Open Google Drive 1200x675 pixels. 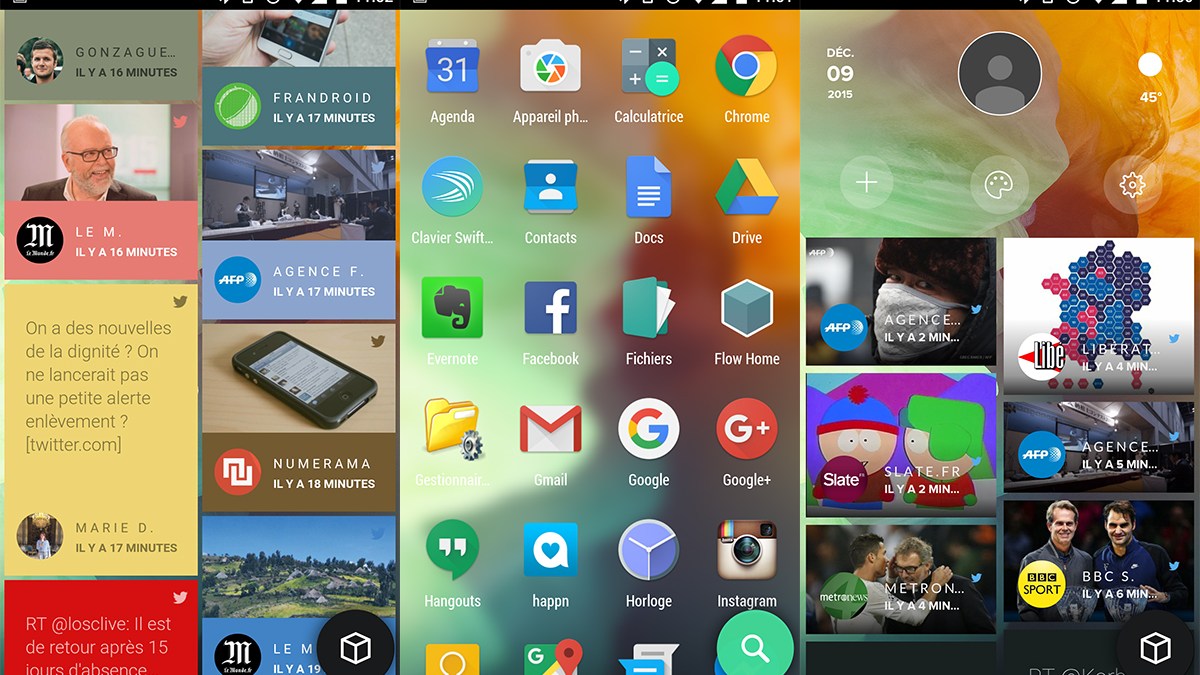pyautogui.click(x=746, y=188)
